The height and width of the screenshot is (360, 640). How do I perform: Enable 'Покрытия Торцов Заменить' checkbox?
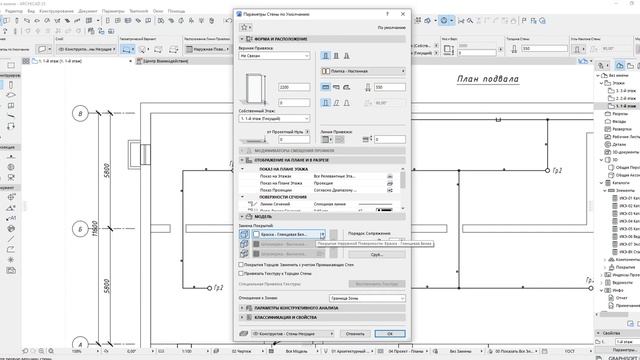point(241,264)
